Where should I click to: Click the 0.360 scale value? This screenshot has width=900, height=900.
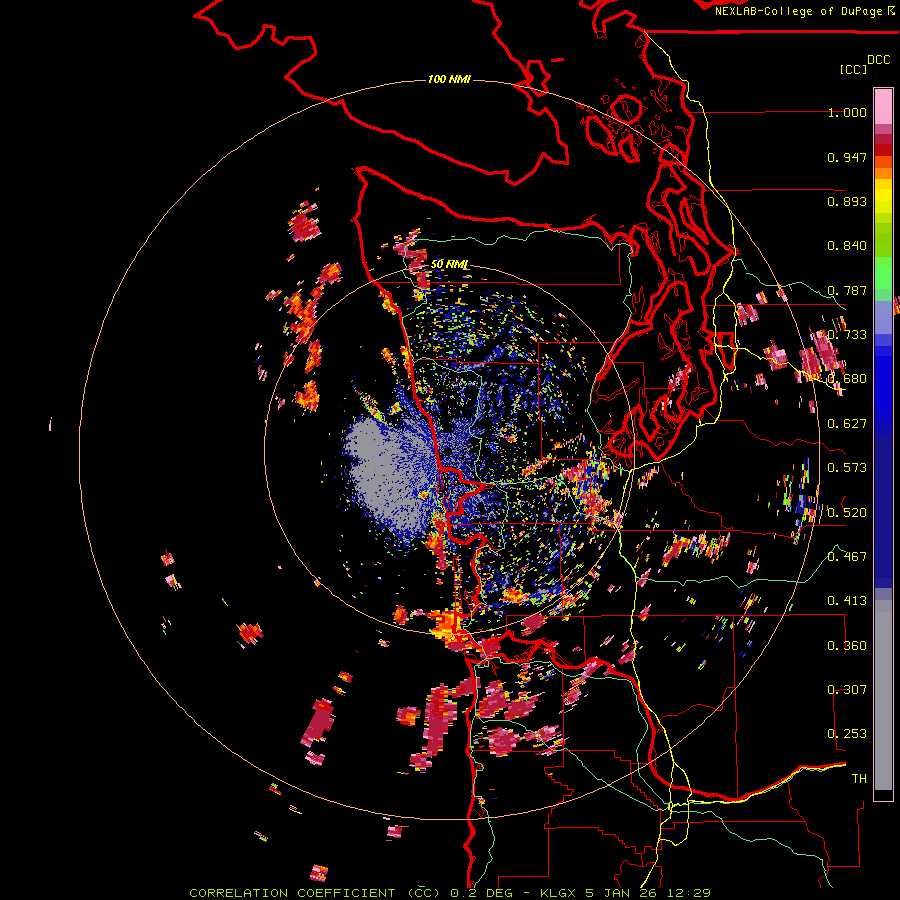(847, 646)
